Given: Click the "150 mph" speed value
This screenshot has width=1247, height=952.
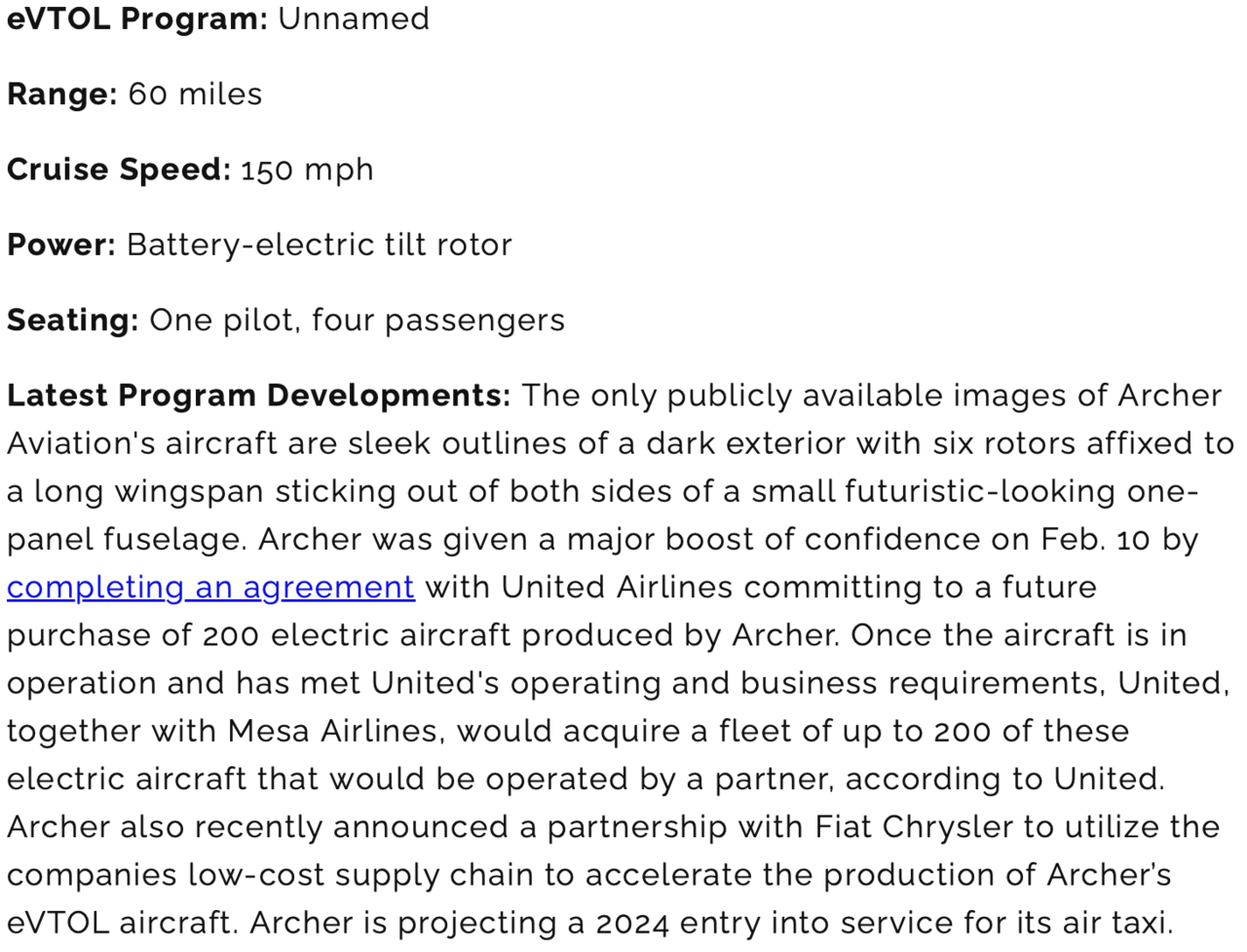Looking at the screenshot, I should [307, 170].
